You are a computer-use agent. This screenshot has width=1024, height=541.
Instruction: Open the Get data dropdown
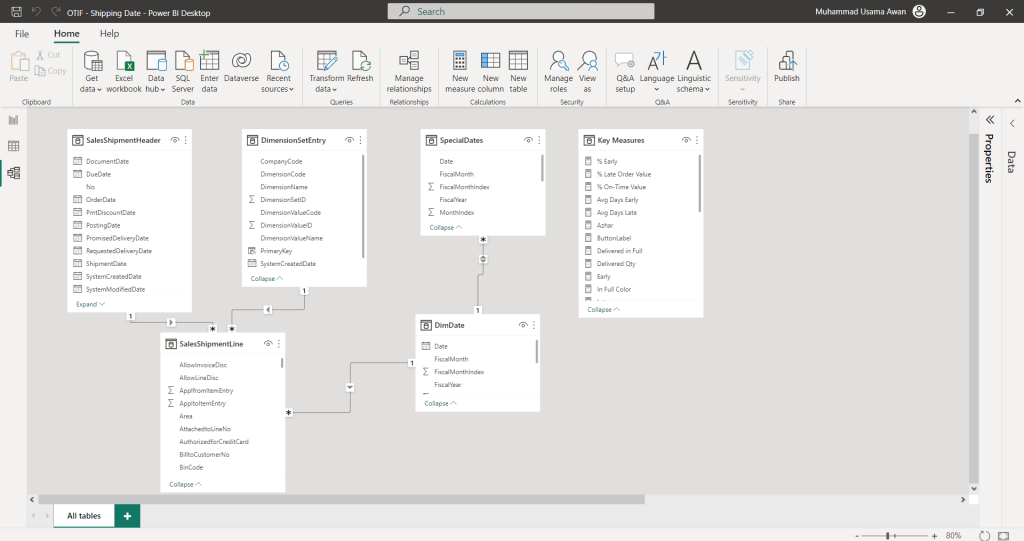click(x=91, y=89)
